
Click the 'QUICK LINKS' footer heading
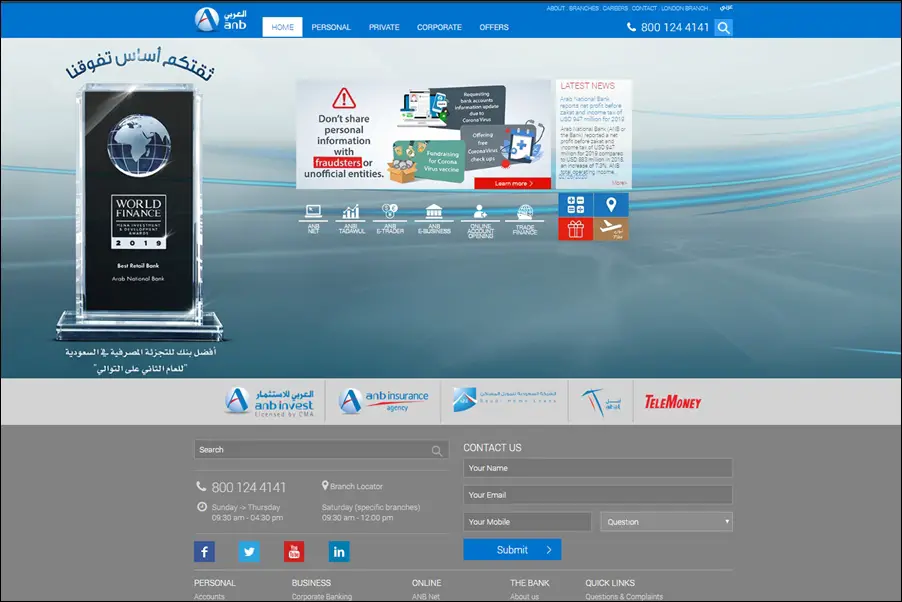coord(610,583)
